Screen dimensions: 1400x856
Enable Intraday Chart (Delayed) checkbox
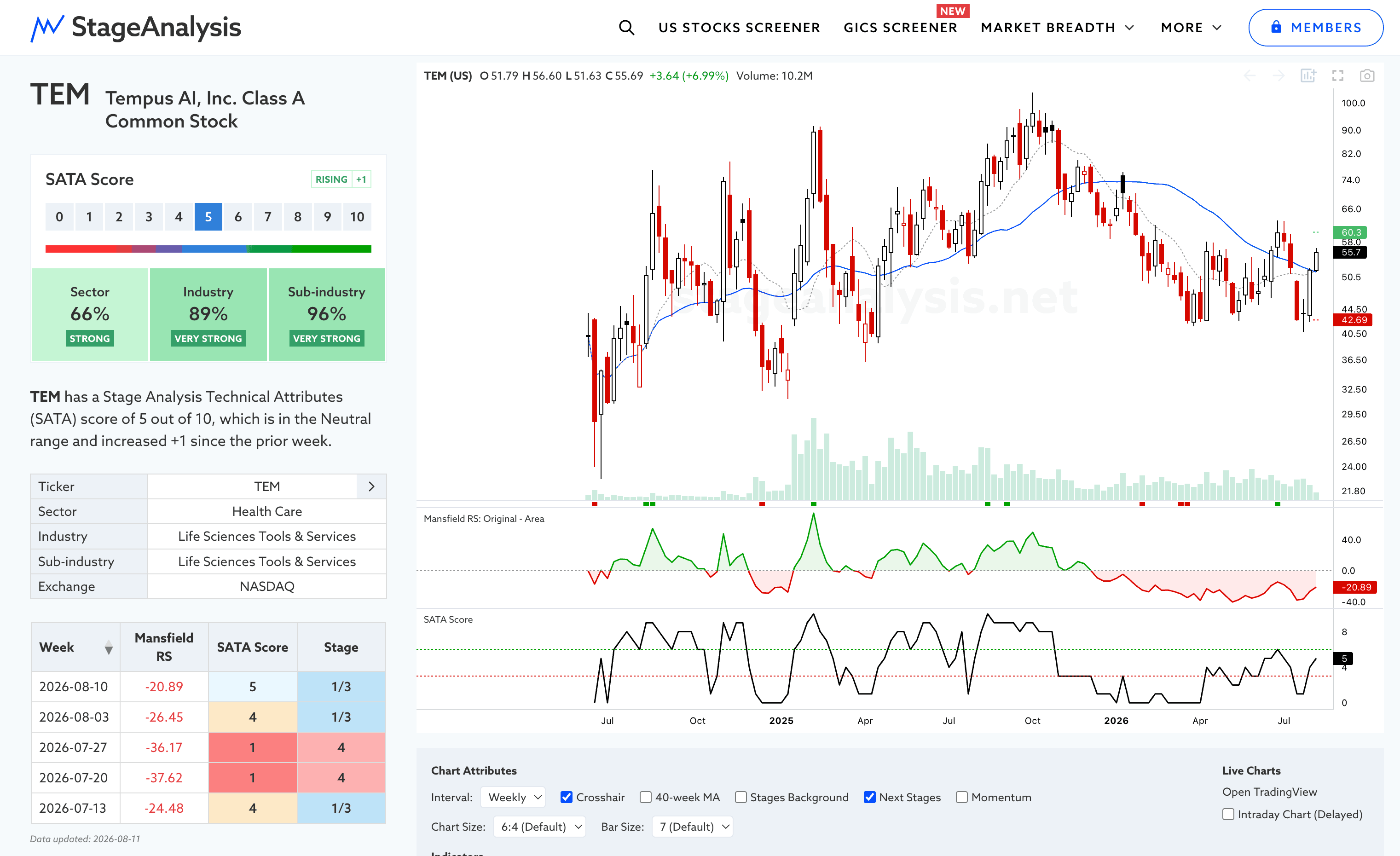[1228, 814]
